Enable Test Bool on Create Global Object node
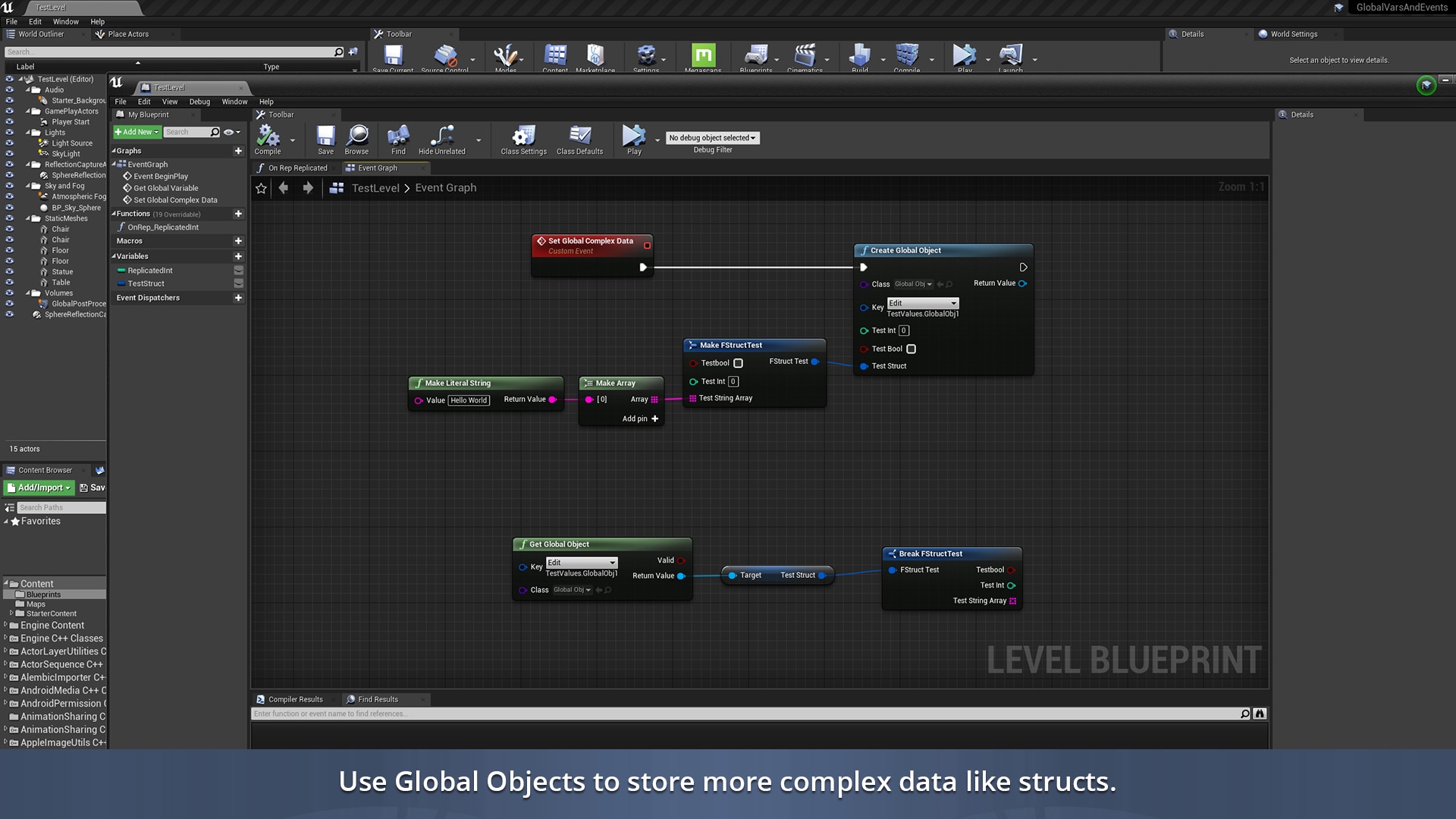1456x819 pixels. [x=912, y=349]
